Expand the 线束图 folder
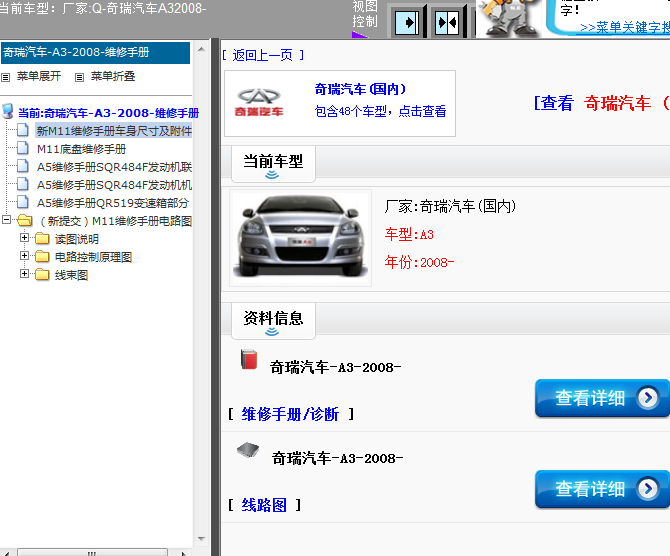 tap(24, 274)
